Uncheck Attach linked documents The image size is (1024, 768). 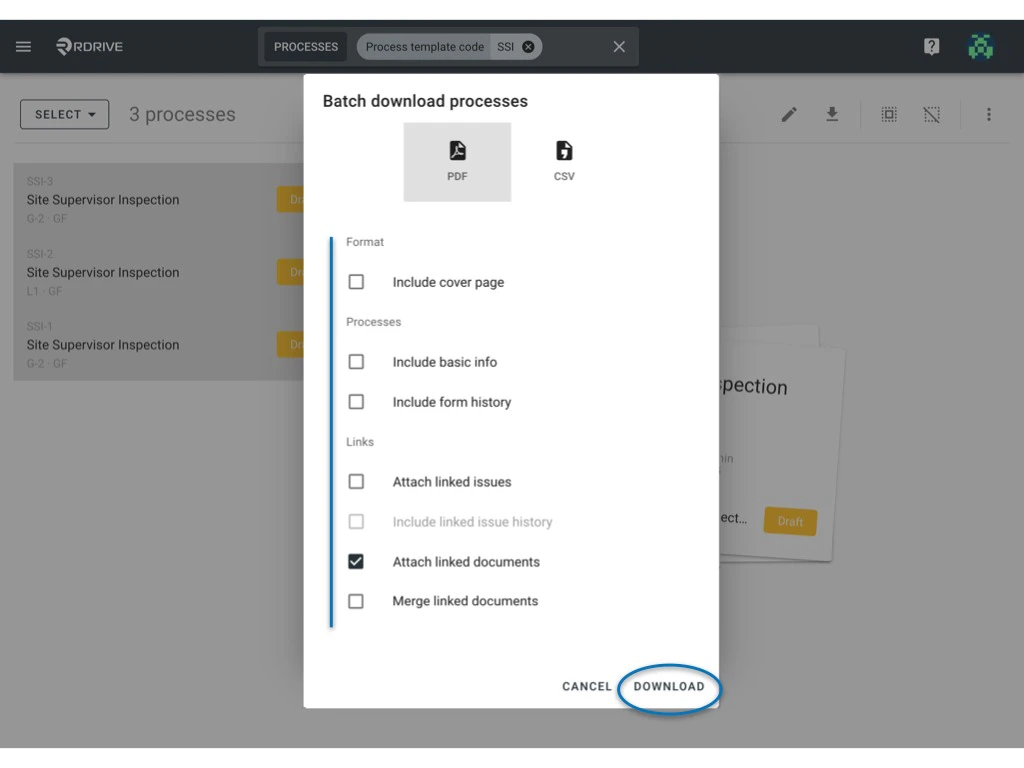pyautogui.click(x=357, y=561)
